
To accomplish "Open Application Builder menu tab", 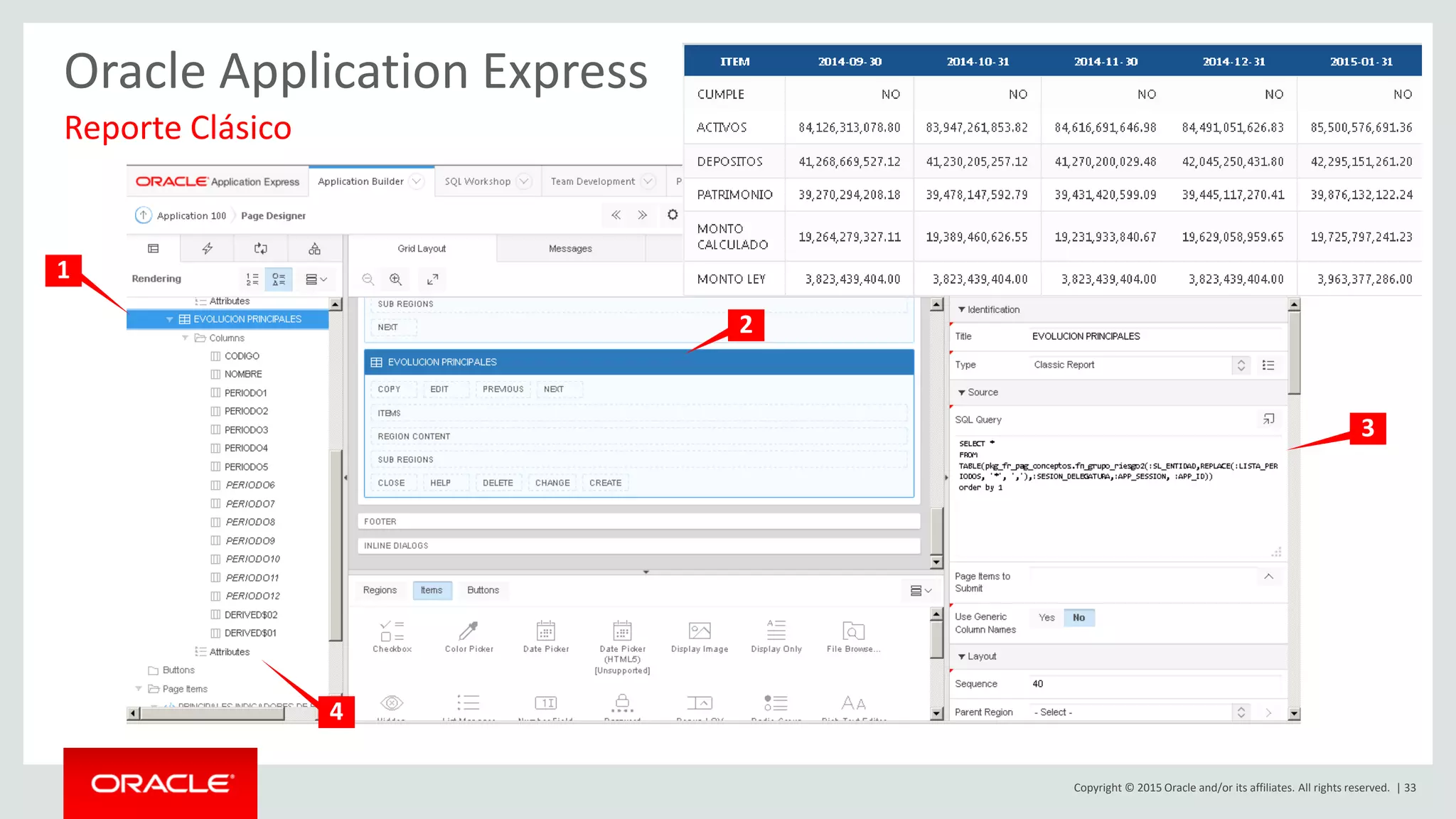I will pyautogui.click(x=360, y=181).
